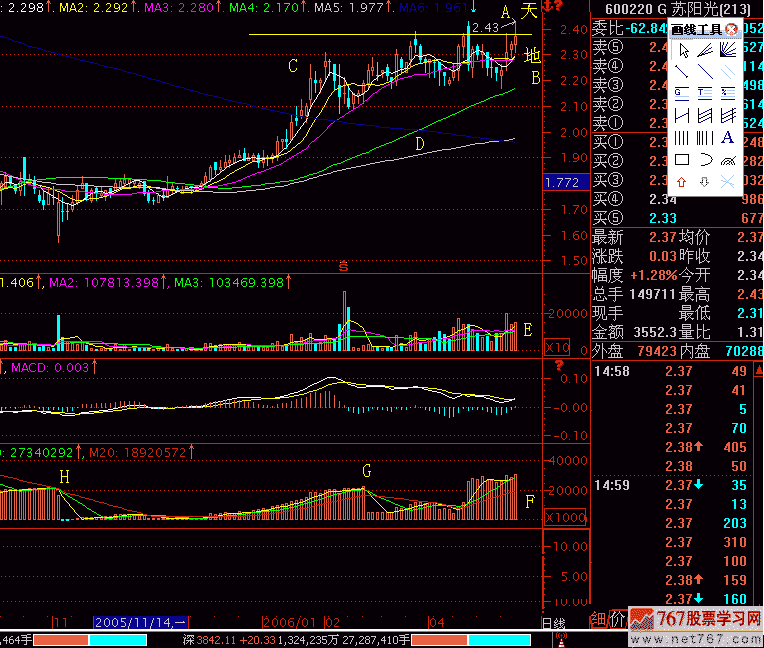Select the equal-period vertical lines tool
The image size is (764, 648).
coord(682,138)
